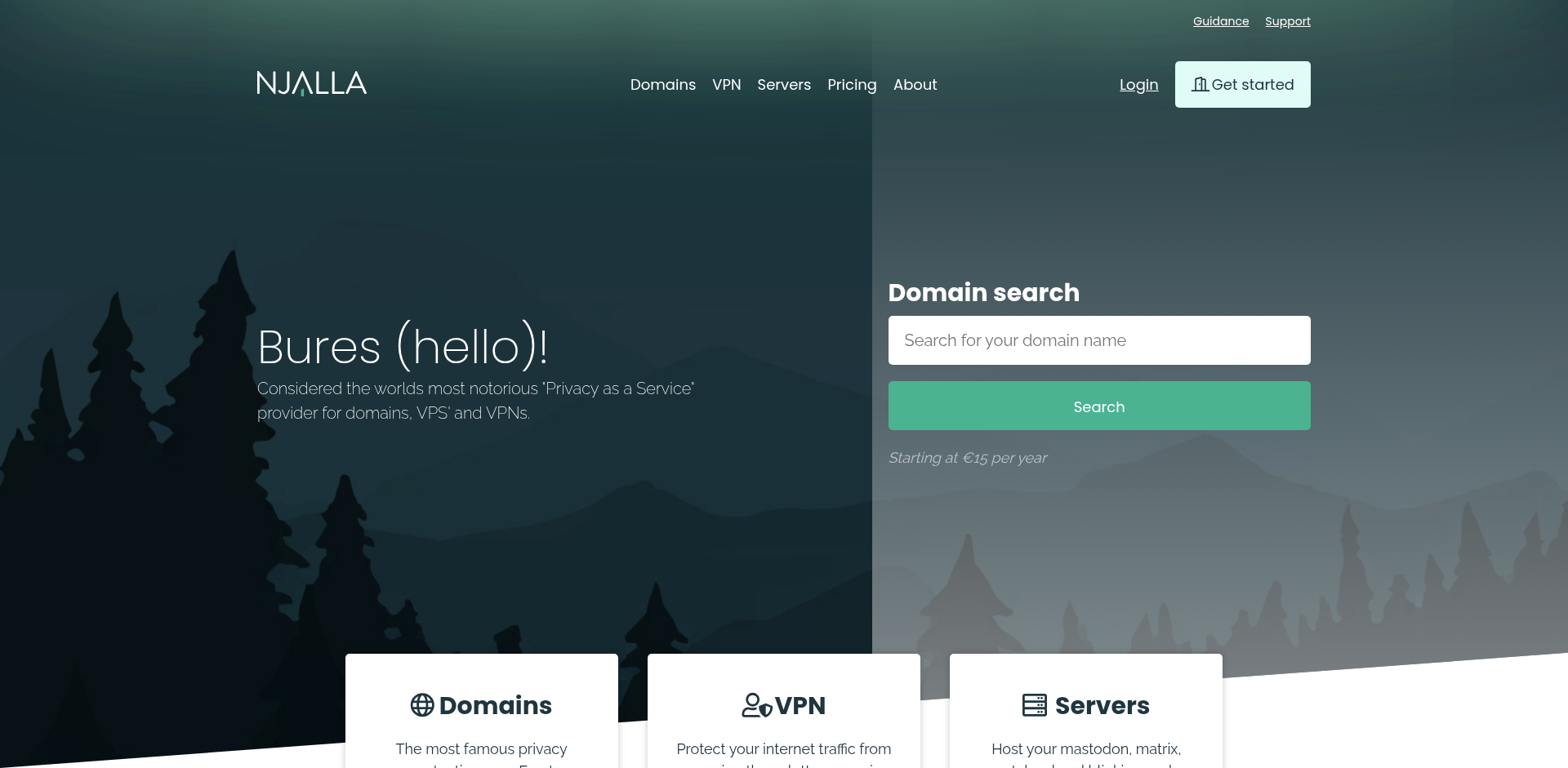Click the globe icon on Domains card
The height and width of the screenshot is (768, 1568).
(422, 705)
